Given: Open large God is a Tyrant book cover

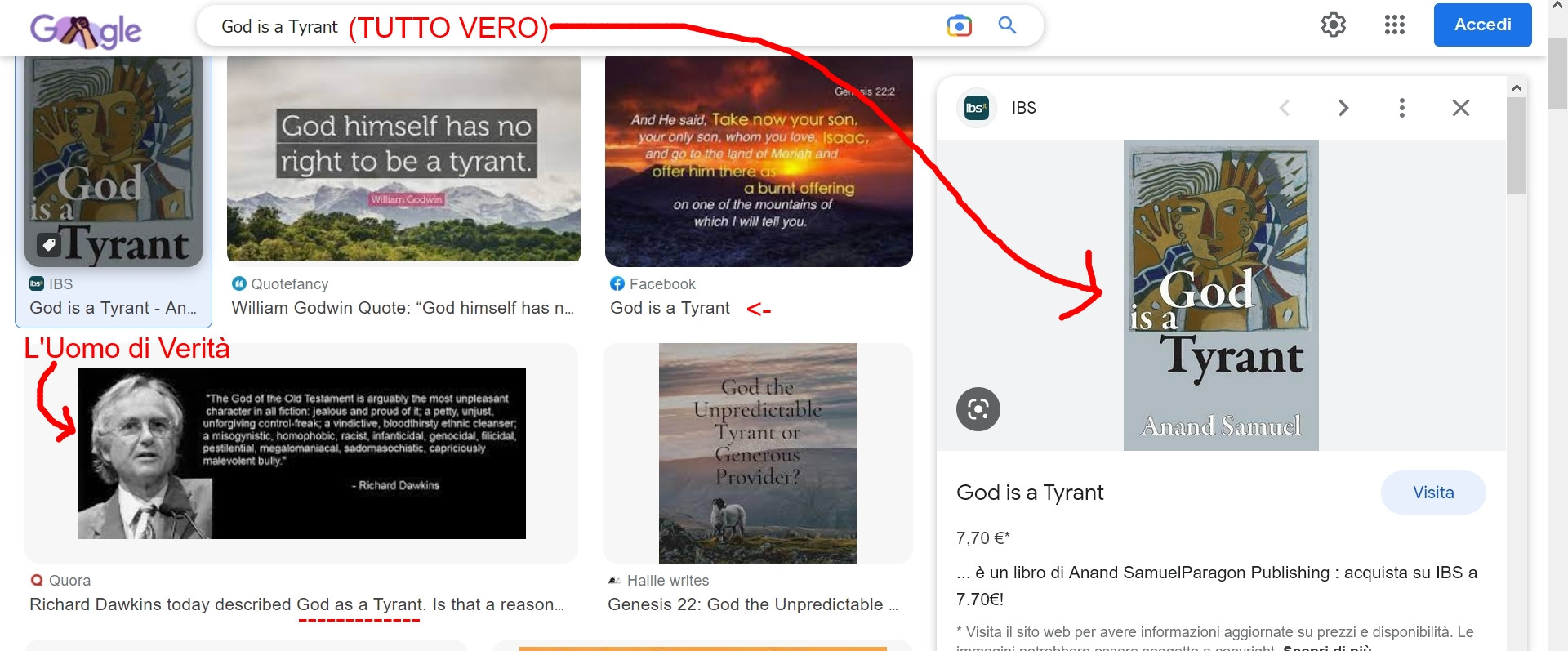Looking at the screenshot, I should click(x=1221, y=295).
